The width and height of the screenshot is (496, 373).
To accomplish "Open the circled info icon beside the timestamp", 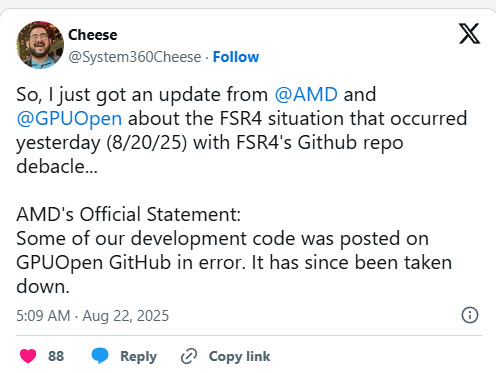I will (x=470, y=315).
